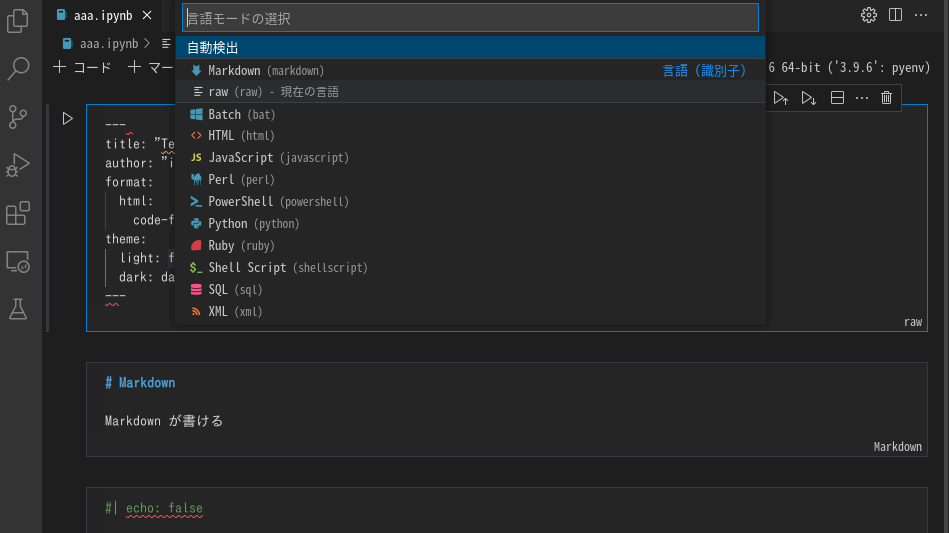
Task: Select XML language mode
Action: coord(470,312)
